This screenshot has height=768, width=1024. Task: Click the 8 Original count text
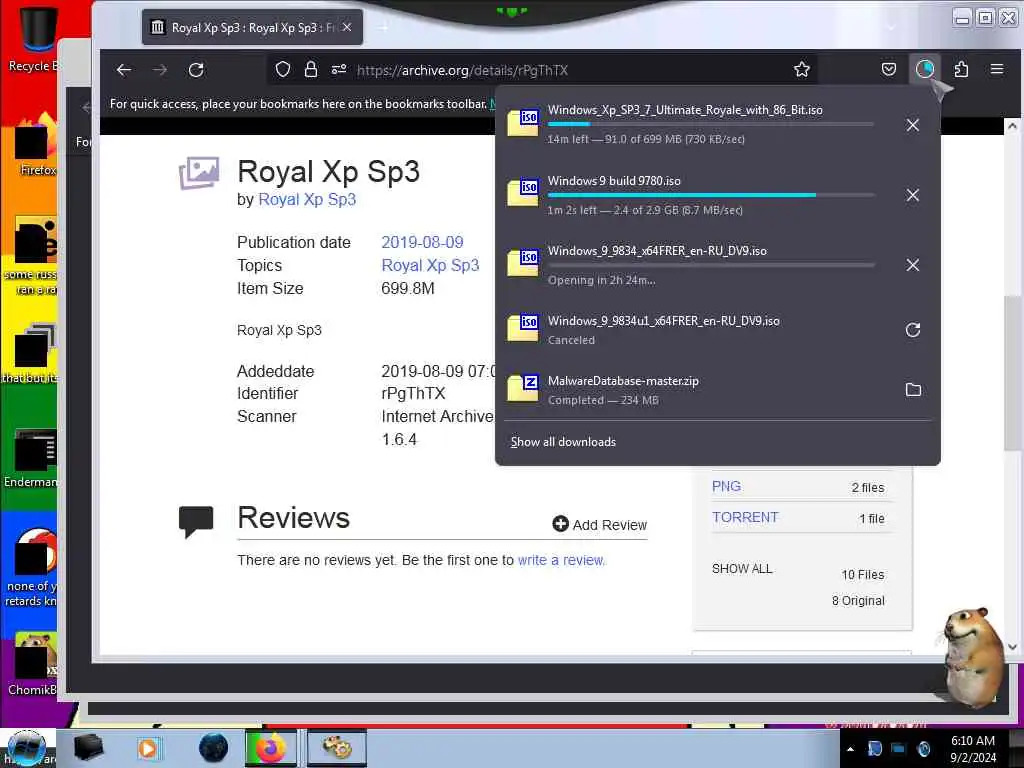click(x=858, y=601)
